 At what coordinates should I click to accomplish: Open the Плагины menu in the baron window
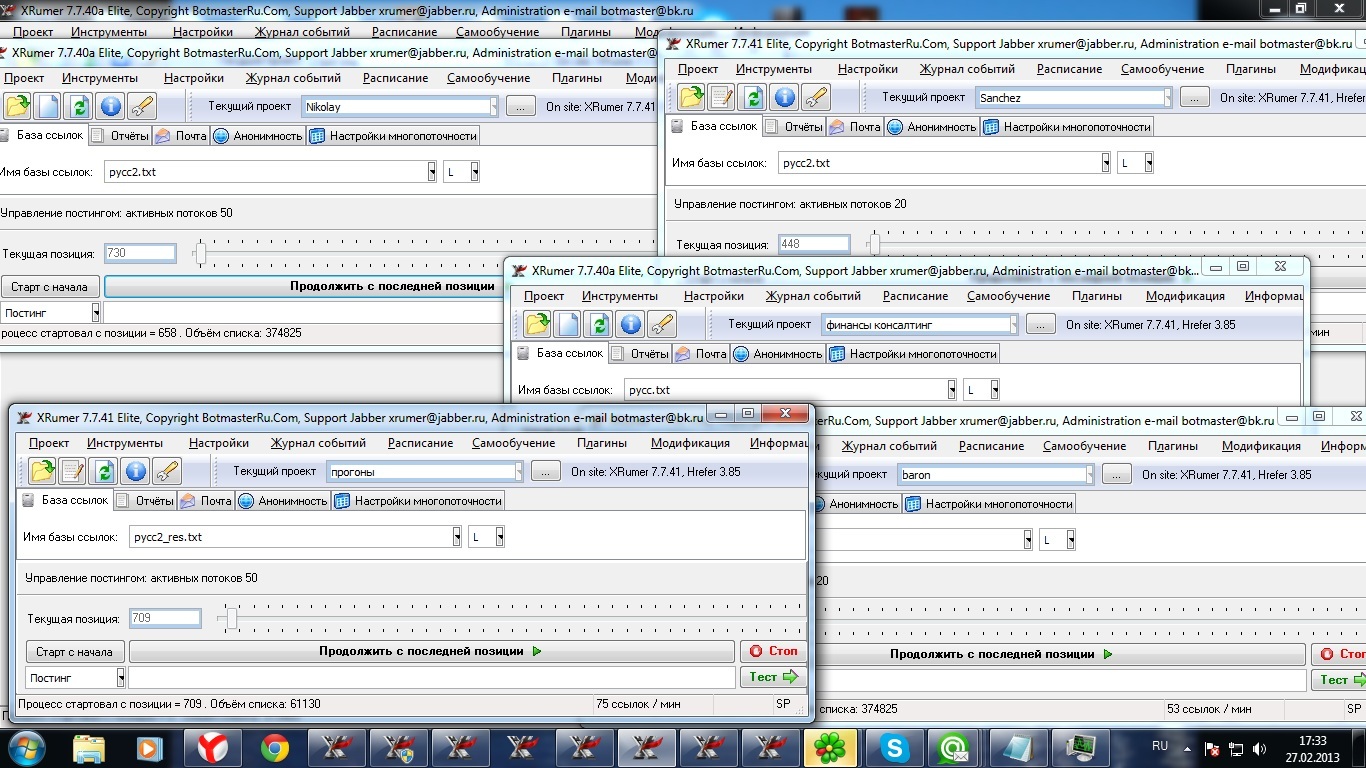(x=1173, y=446)
